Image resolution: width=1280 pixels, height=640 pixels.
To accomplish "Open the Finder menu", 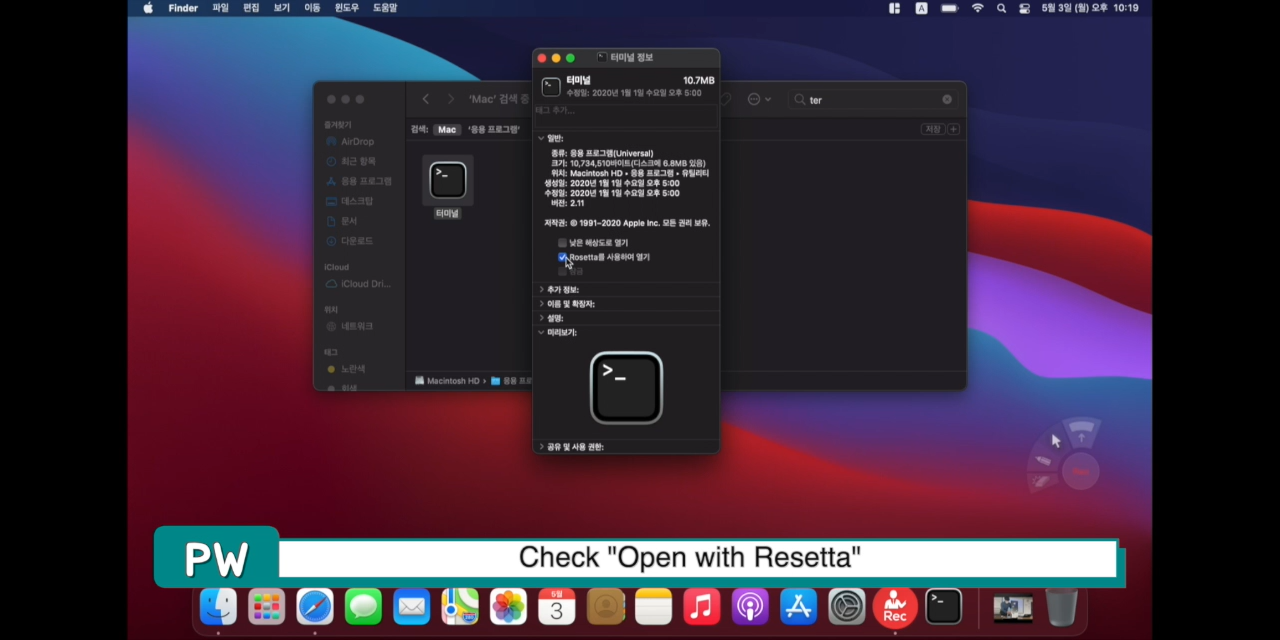I will 183,8.
